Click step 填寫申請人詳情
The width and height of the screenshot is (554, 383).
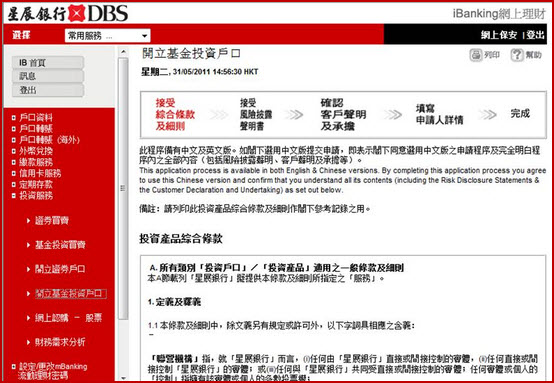[x=439, y=114]
